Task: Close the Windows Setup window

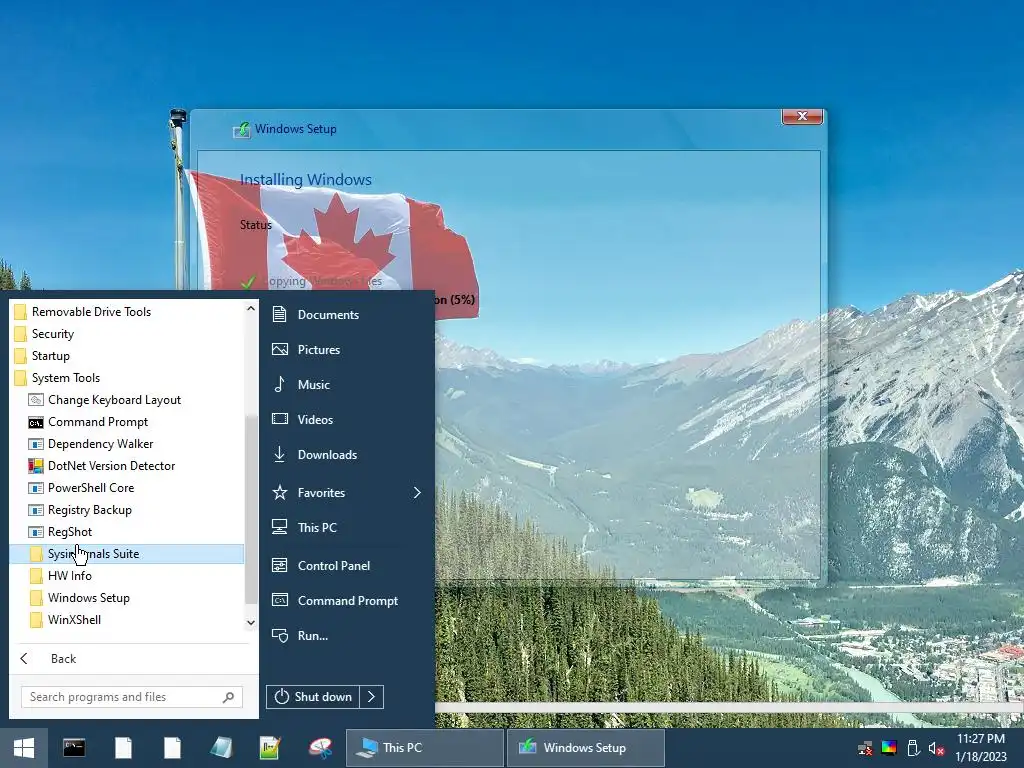Action: (802, 116)
